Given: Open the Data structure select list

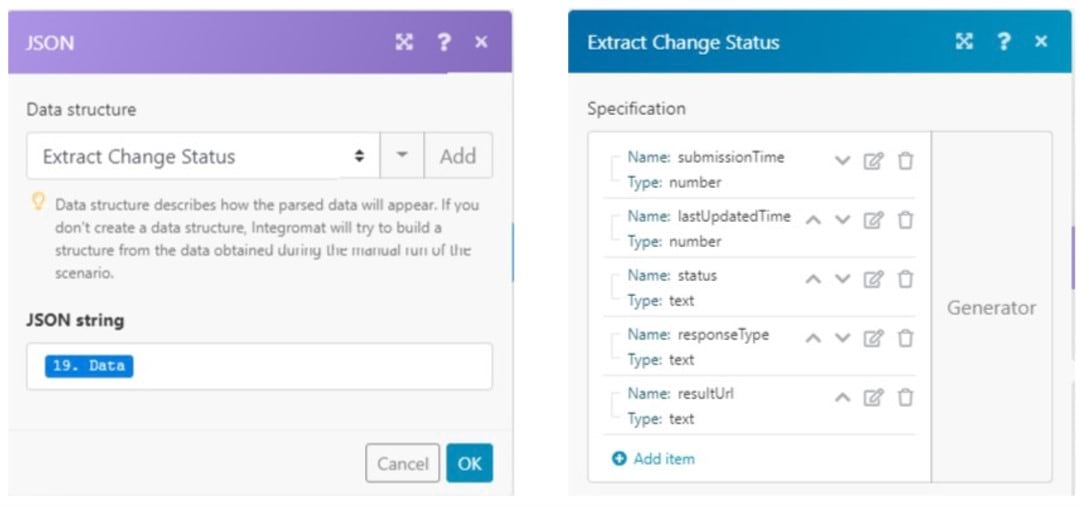Looking at the screenshot, I should 203,156.
